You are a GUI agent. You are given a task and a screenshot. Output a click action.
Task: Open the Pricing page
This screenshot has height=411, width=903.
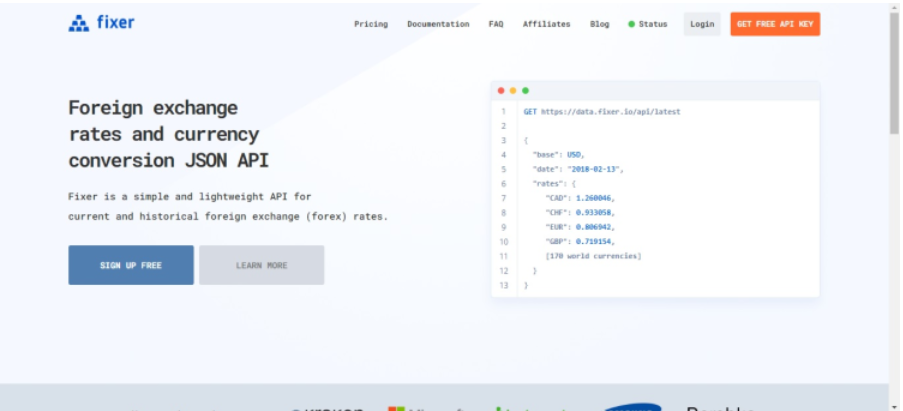[371, 24]
